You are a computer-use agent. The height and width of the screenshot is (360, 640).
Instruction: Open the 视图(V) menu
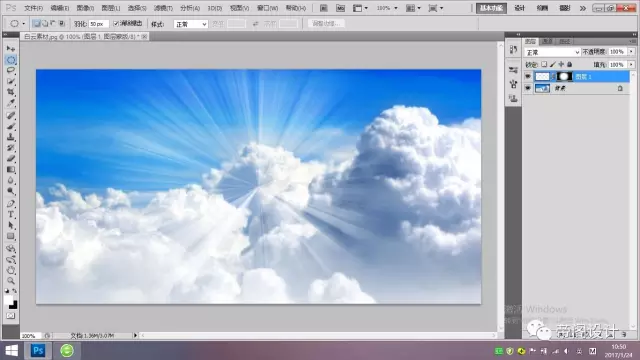pyautogui.click(x=240, y=8)
